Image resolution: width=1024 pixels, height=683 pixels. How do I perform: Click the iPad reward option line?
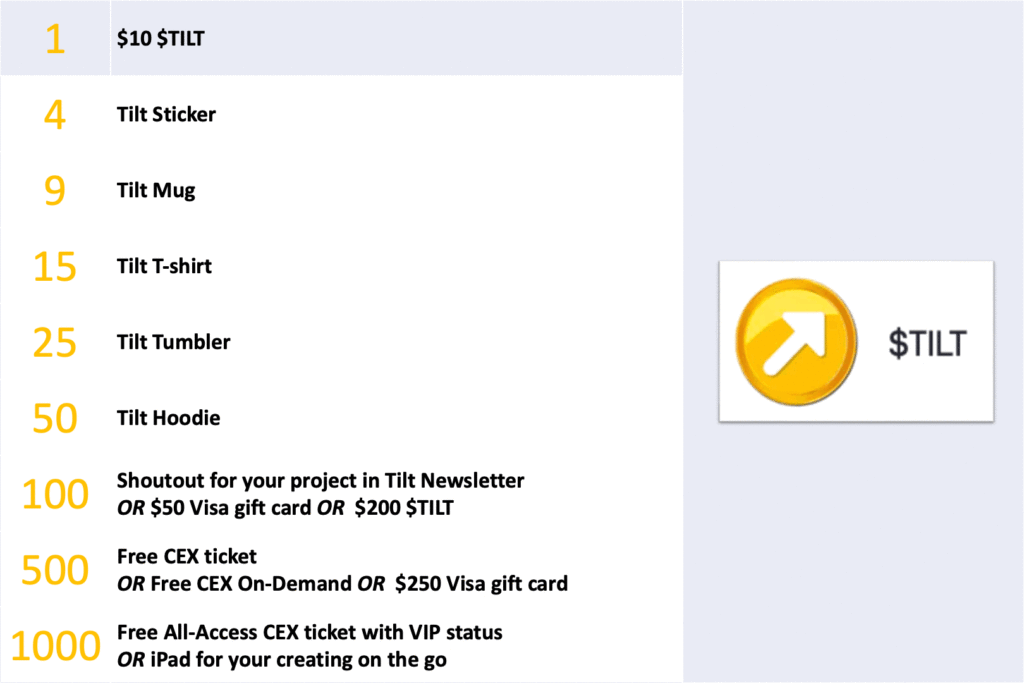281,659
